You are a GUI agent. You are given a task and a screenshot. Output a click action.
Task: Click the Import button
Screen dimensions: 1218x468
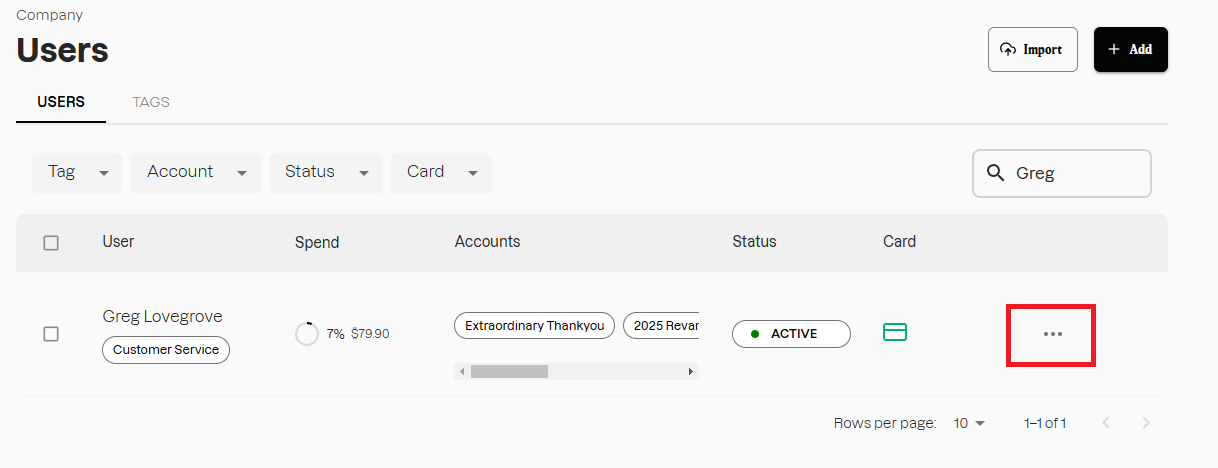pyautogui.click(x=1032, y=49)
